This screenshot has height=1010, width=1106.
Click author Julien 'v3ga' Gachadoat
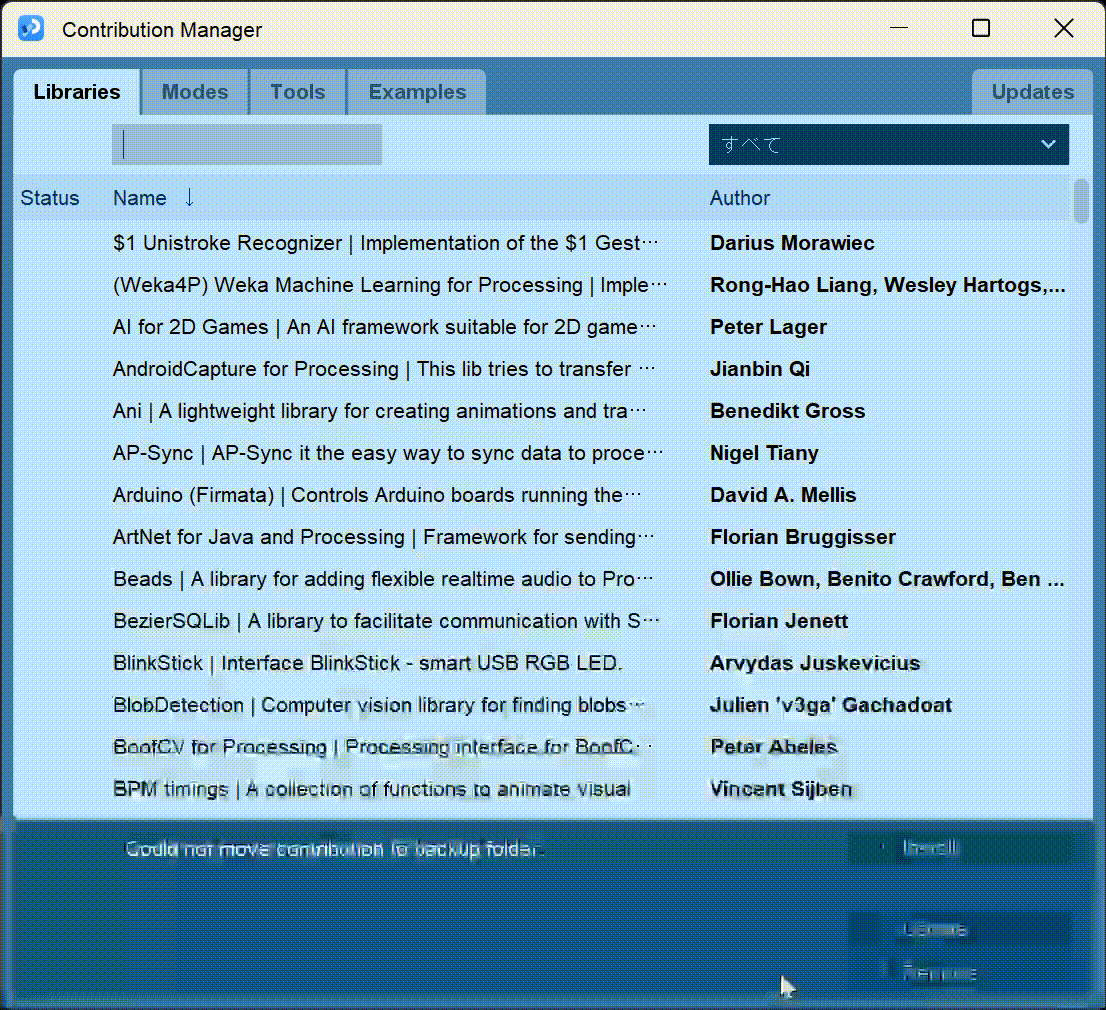click(831, 705)
